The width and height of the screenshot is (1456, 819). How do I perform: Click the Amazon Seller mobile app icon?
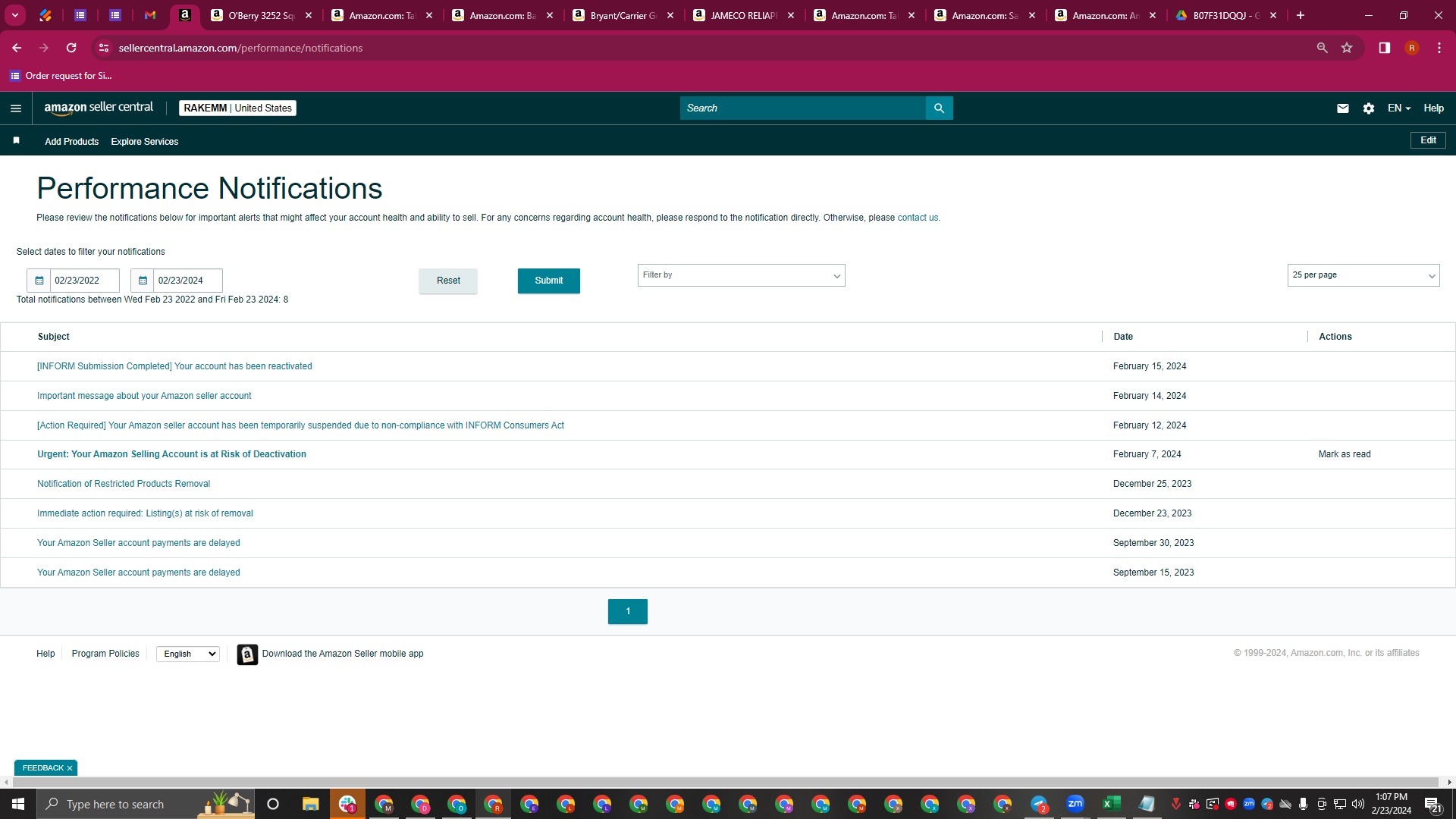tap(247, 654)
